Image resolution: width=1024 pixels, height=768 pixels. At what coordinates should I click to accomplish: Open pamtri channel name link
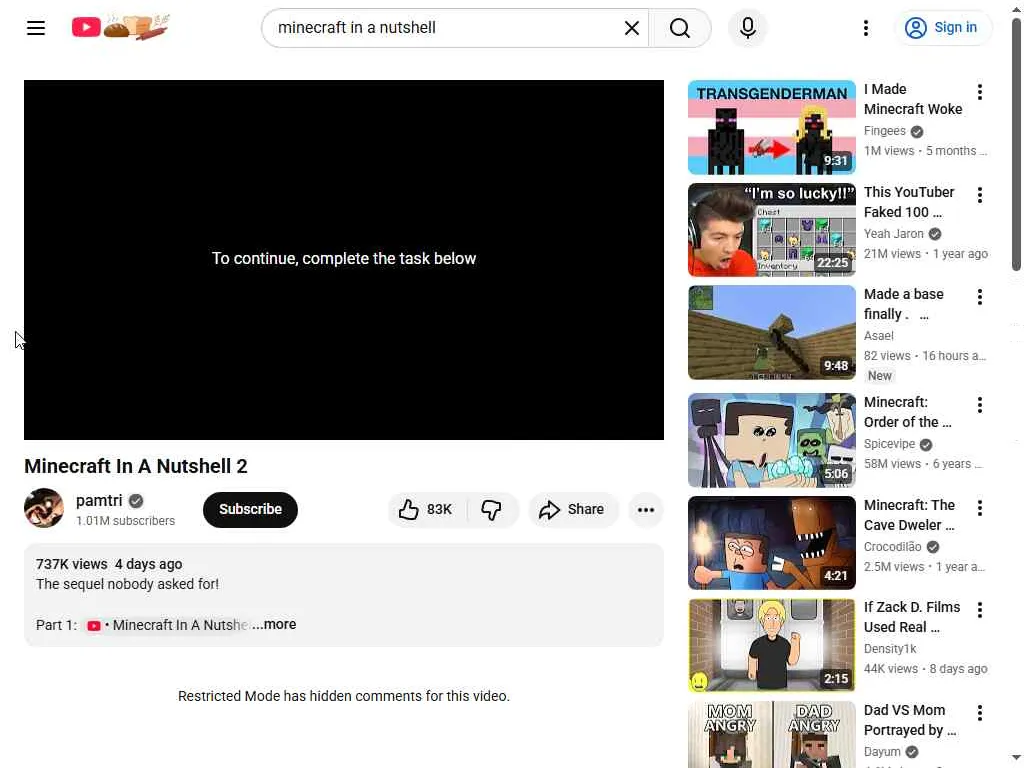click(x=99, y=500)
